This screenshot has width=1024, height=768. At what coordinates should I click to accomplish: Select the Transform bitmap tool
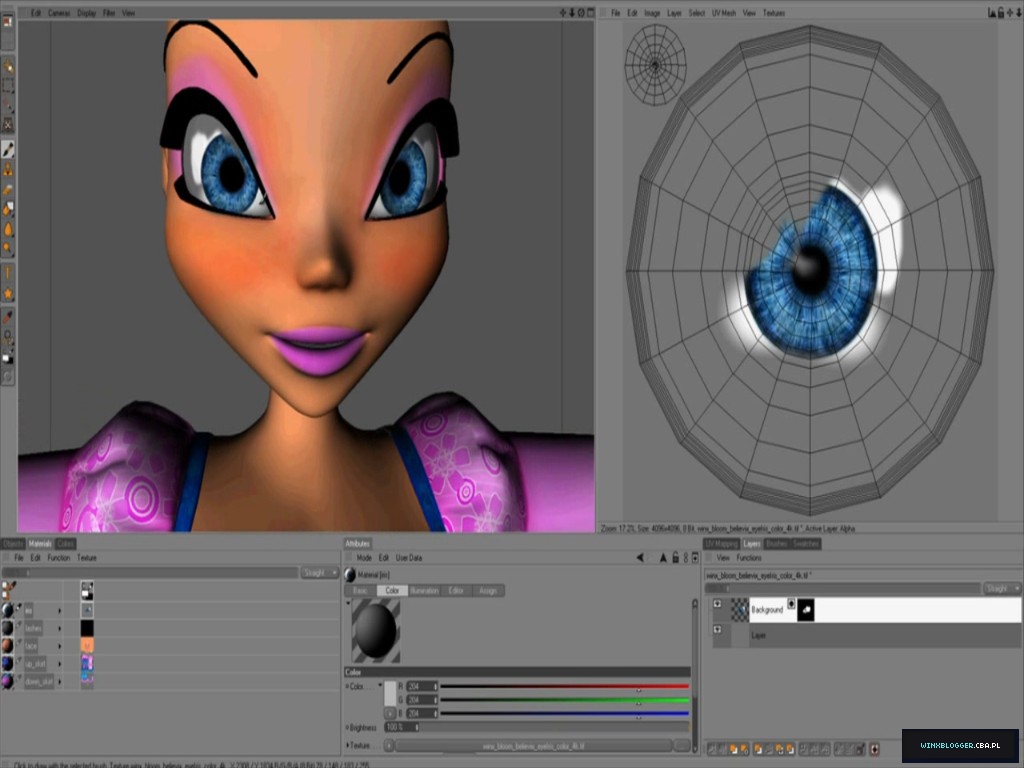(x=8, y=124)
